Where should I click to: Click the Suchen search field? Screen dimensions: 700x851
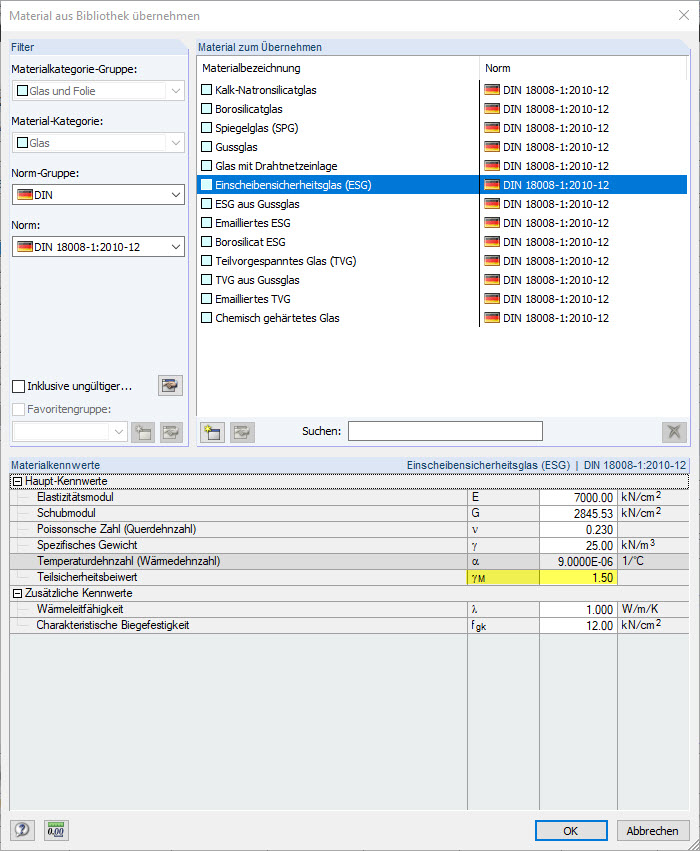point(445,431)
